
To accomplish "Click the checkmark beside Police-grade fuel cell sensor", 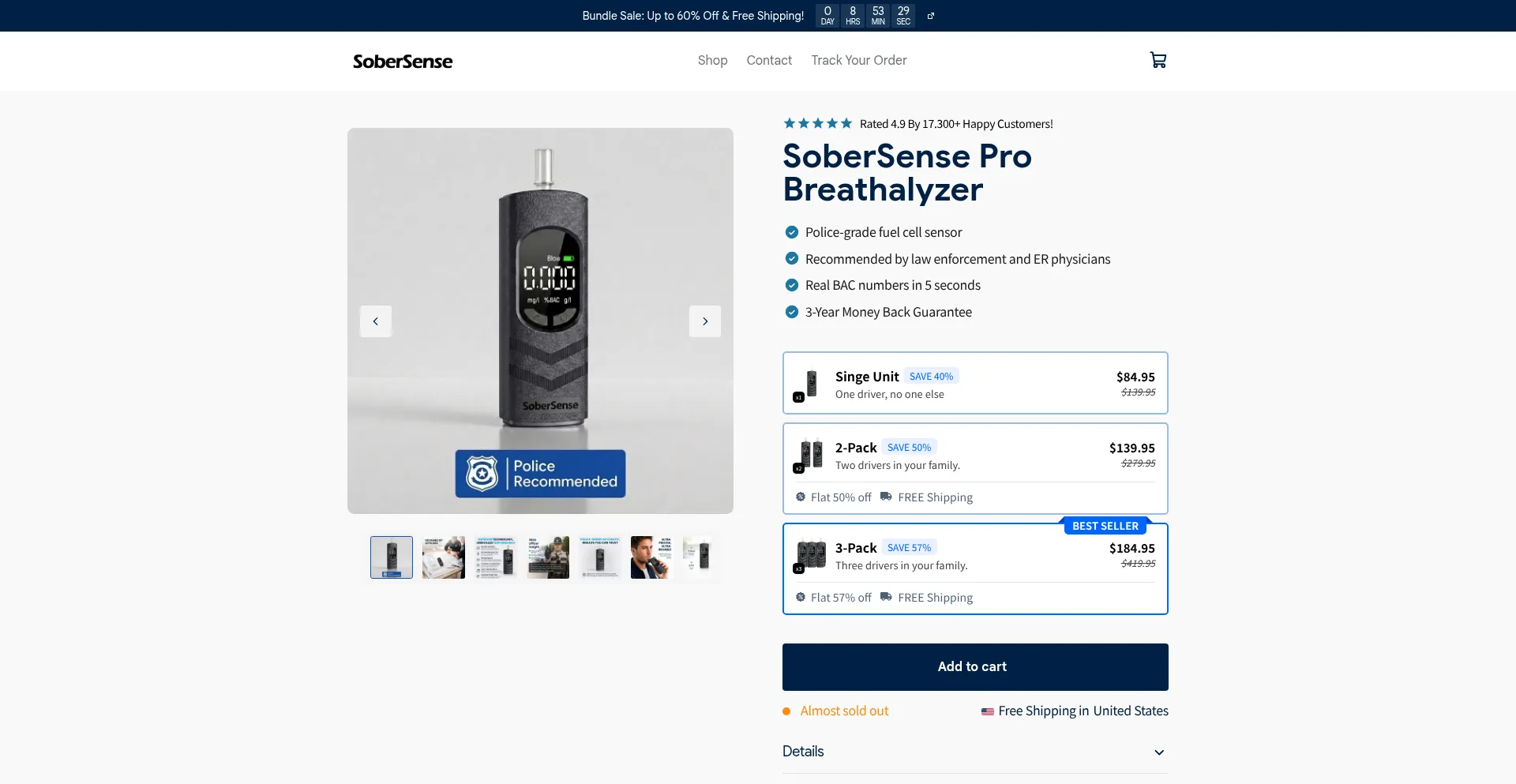I will 792,232.
